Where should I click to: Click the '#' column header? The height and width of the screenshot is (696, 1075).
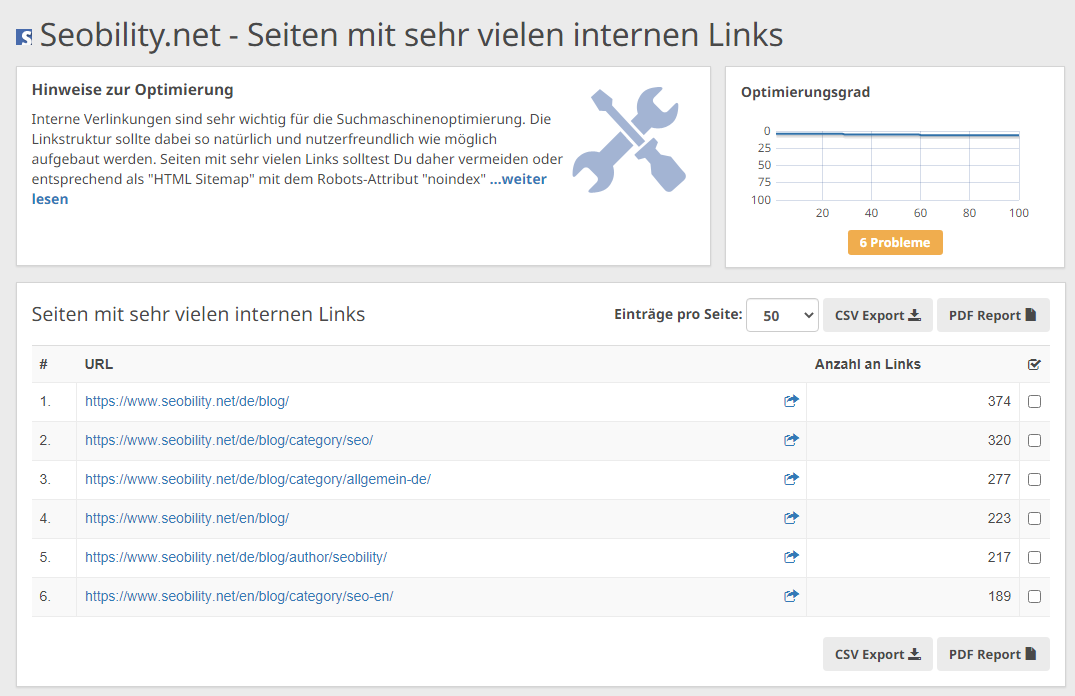pos(43,365)
